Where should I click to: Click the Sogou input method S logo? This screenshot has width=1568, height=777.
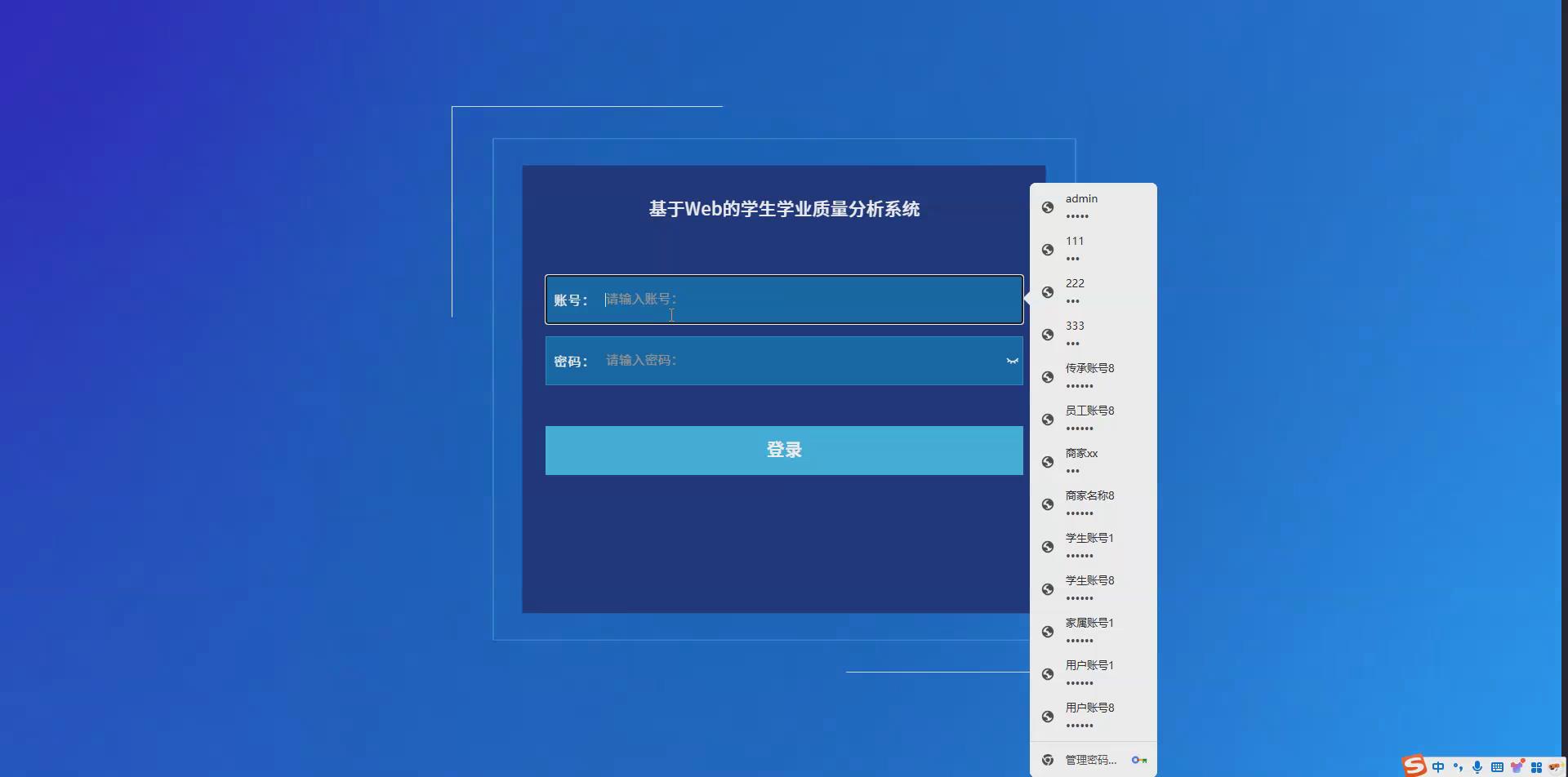pyautogui.click(x=1414, y=766)
